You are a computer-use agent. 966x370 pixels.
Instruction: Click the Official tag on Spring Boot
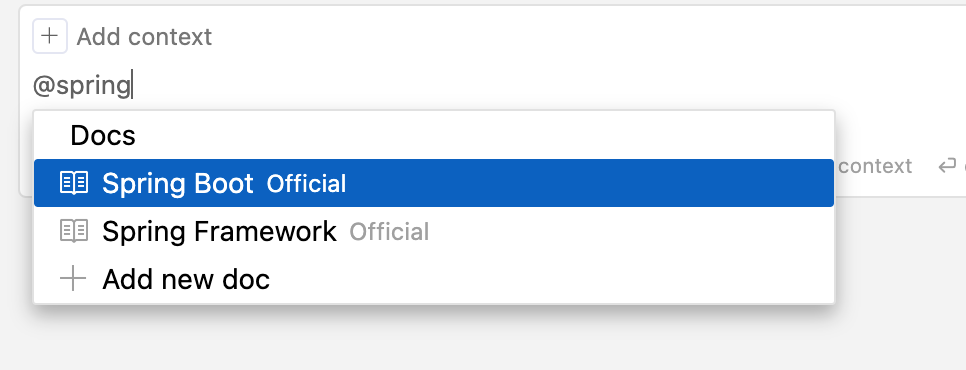click(306, 183)
